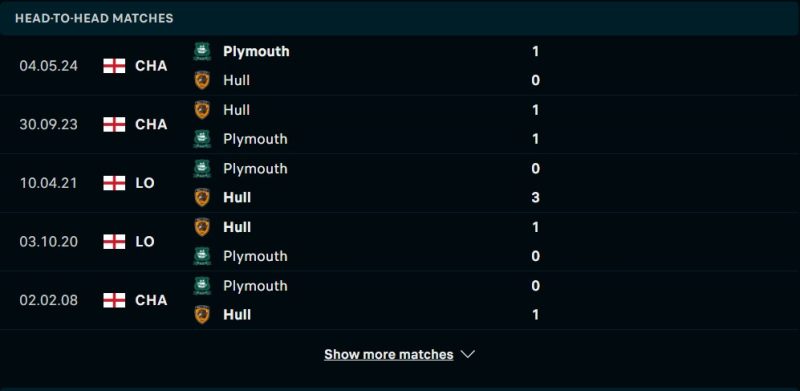The height and width of the screenshot is (391, 800).
Task: Open Show more matches link
Action: click(x=389, y=354)
